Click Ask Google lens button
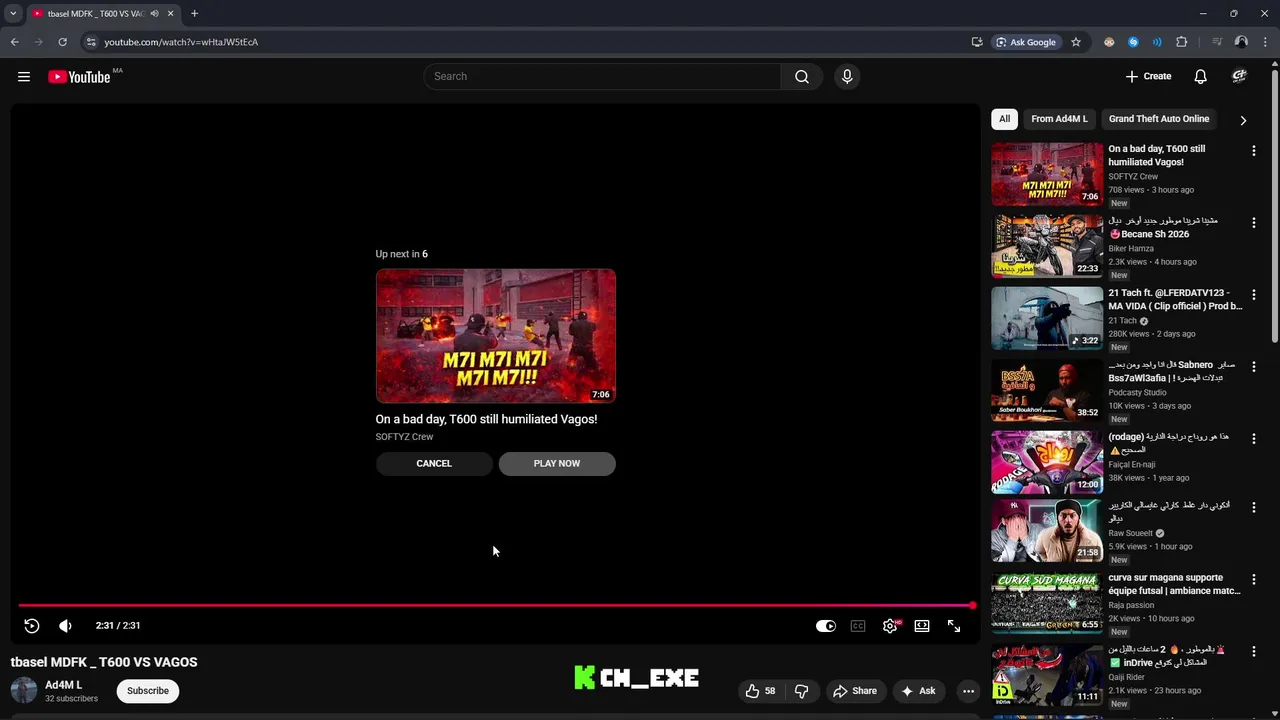The width and height of the screenshot is (1280, 720). pyautogui.click(x=1026, y=42)
